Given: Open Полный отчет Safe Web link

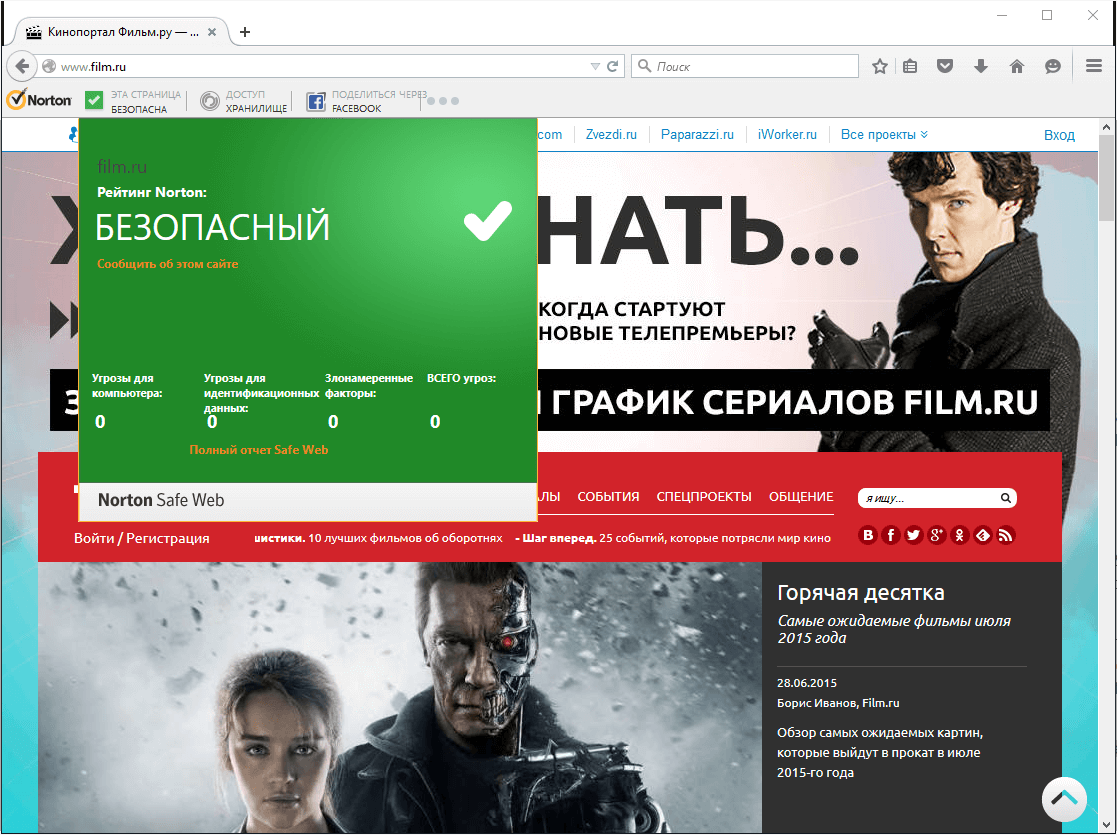Looking at the screenshot, I should [x=259, y=450].
